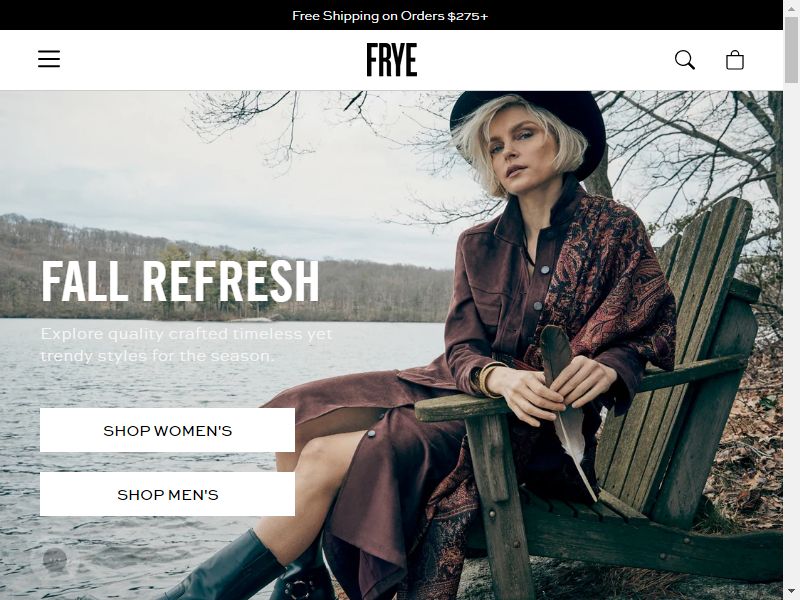The height and width of the screenshot is (600, 800).
Task: Click the forested hillside across the lake
Action: (x=224, y=270)
